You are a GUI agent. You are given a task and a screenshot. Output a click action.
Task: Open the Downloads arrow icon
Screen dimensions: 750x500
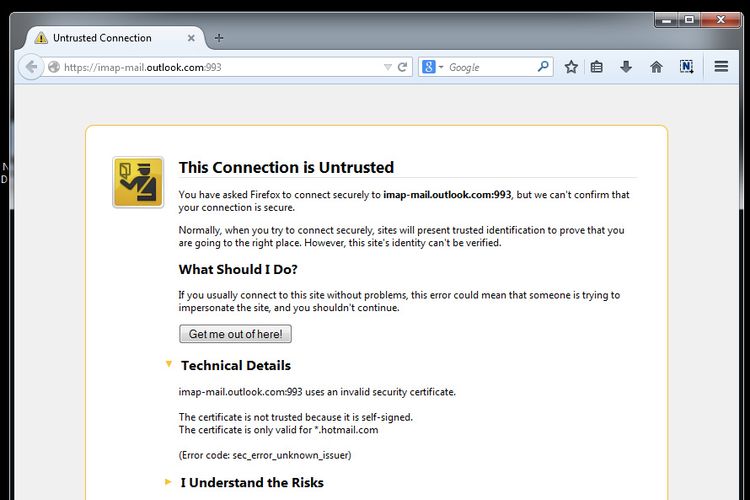tap(626, 67)
